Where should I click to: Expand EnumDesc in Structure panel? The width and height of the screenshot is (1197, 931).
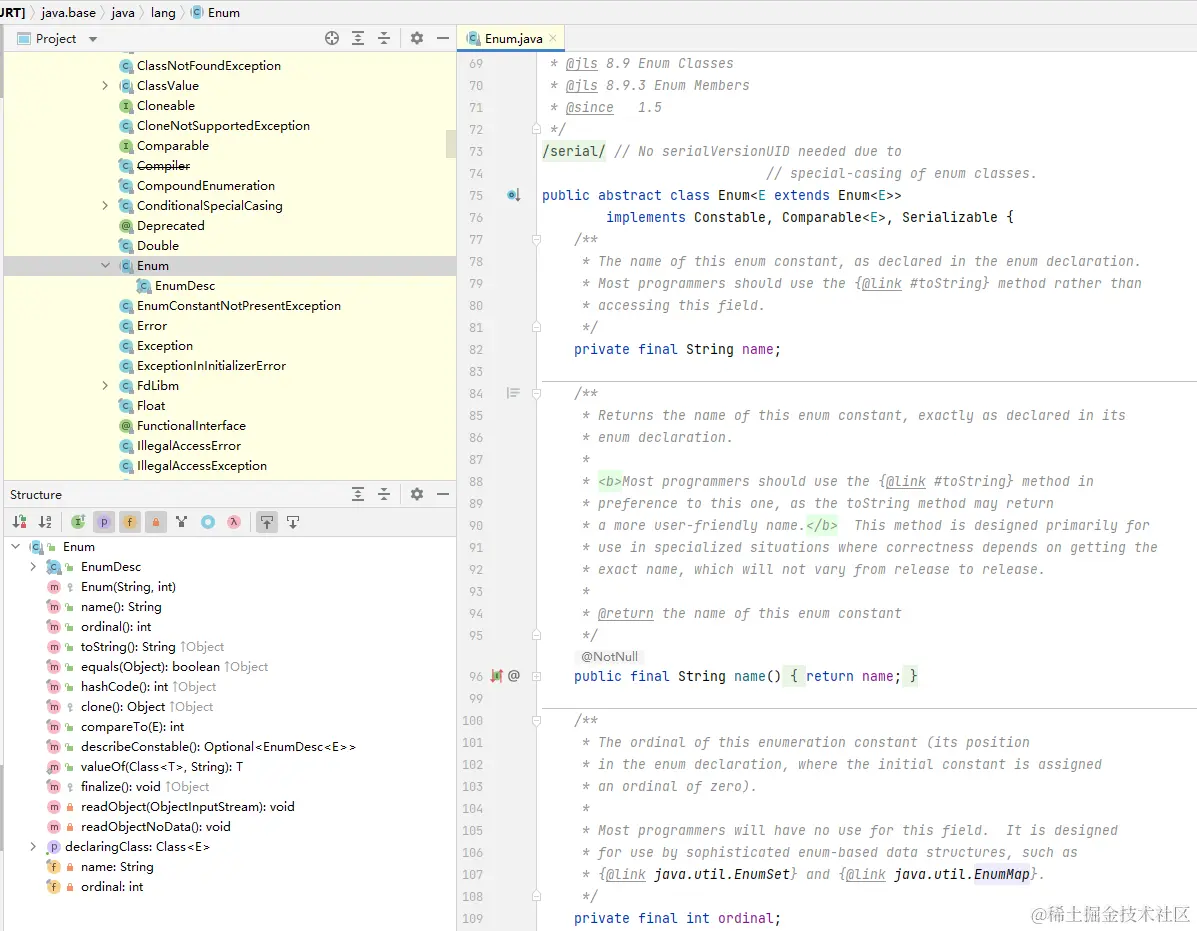click(33, 566)
